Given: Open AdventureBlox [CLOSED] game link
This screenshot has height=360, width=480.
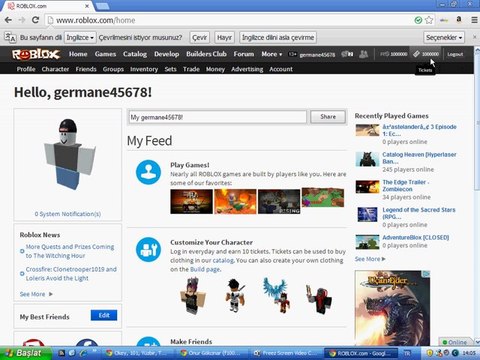Looking at the screenshot, I should tap(416, 237).
